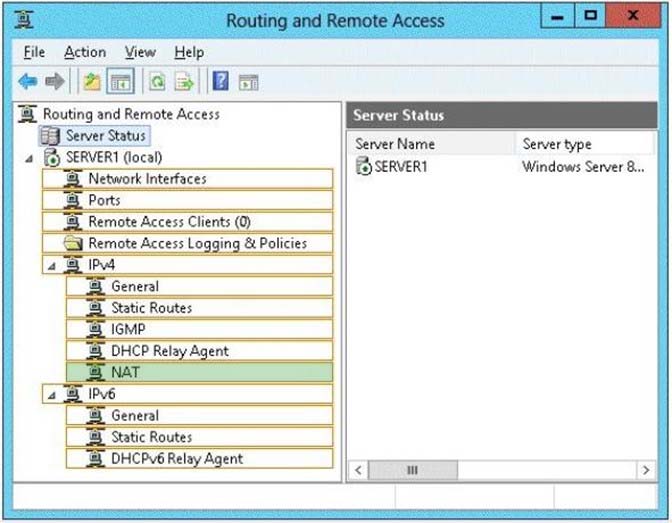Image resolution: width=672 pixels, height=523 pixels.
Task: Open the Action menu
Action: click(x=85, y=52)
